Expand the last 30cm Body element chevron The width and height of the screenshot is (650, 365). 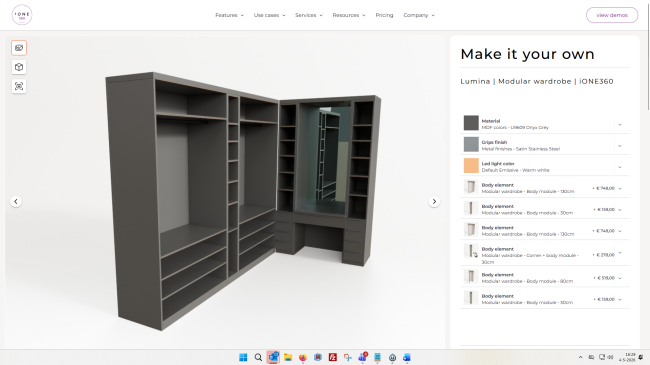click(620, 299)
